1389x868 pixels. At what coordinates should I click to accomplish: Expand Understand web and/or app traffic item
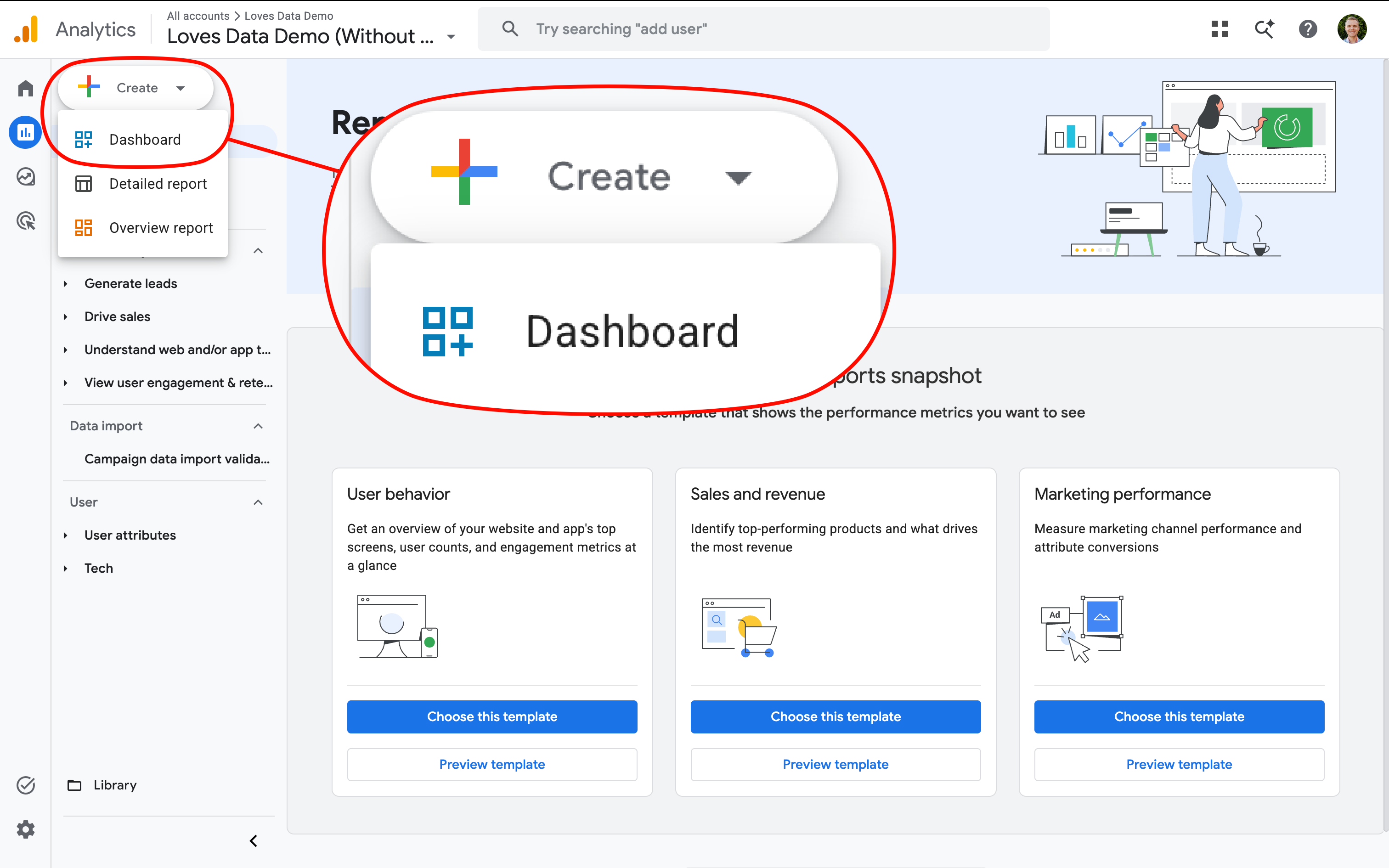[x=65, y=349]
